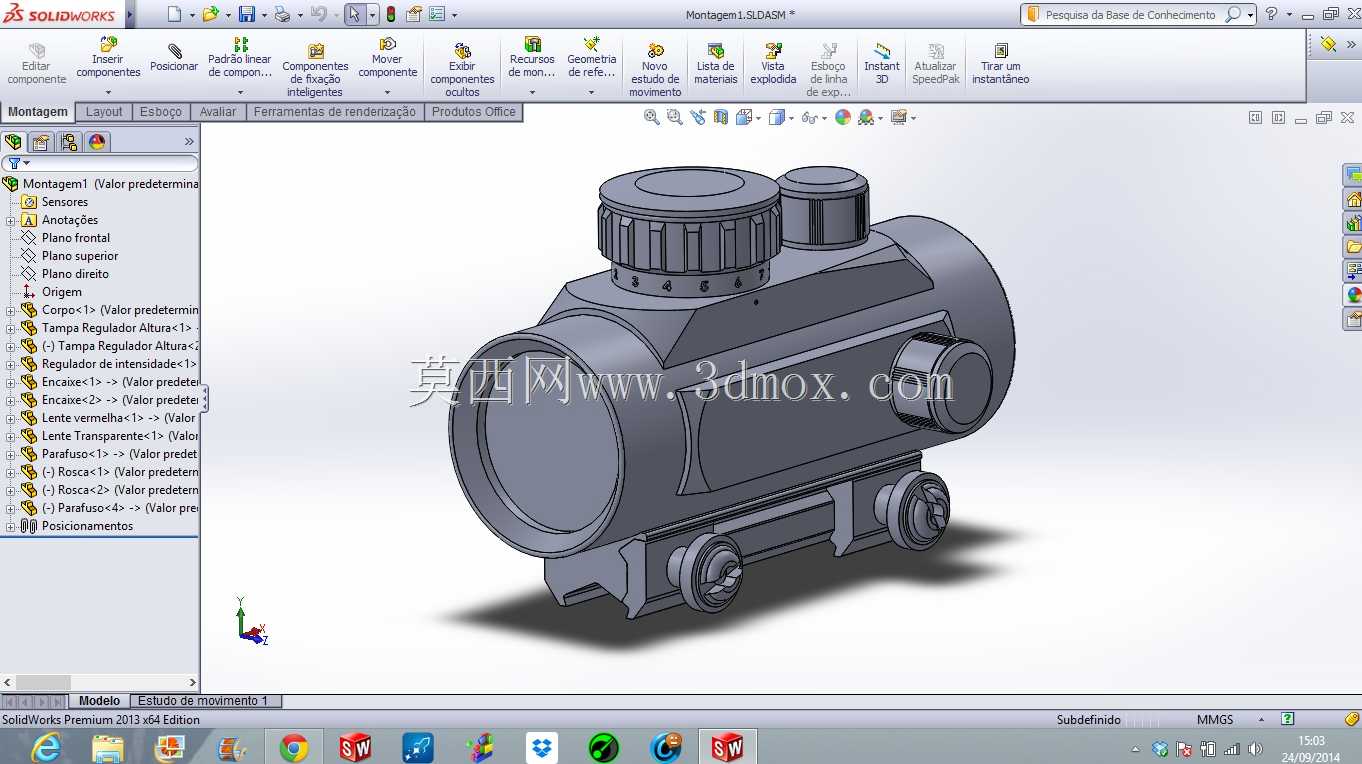This screenshot has height=764, width=1362.
Task: Open the Recursos de montagem dropdown arrow
Action: pyautogui.click(x=532, y=92)
